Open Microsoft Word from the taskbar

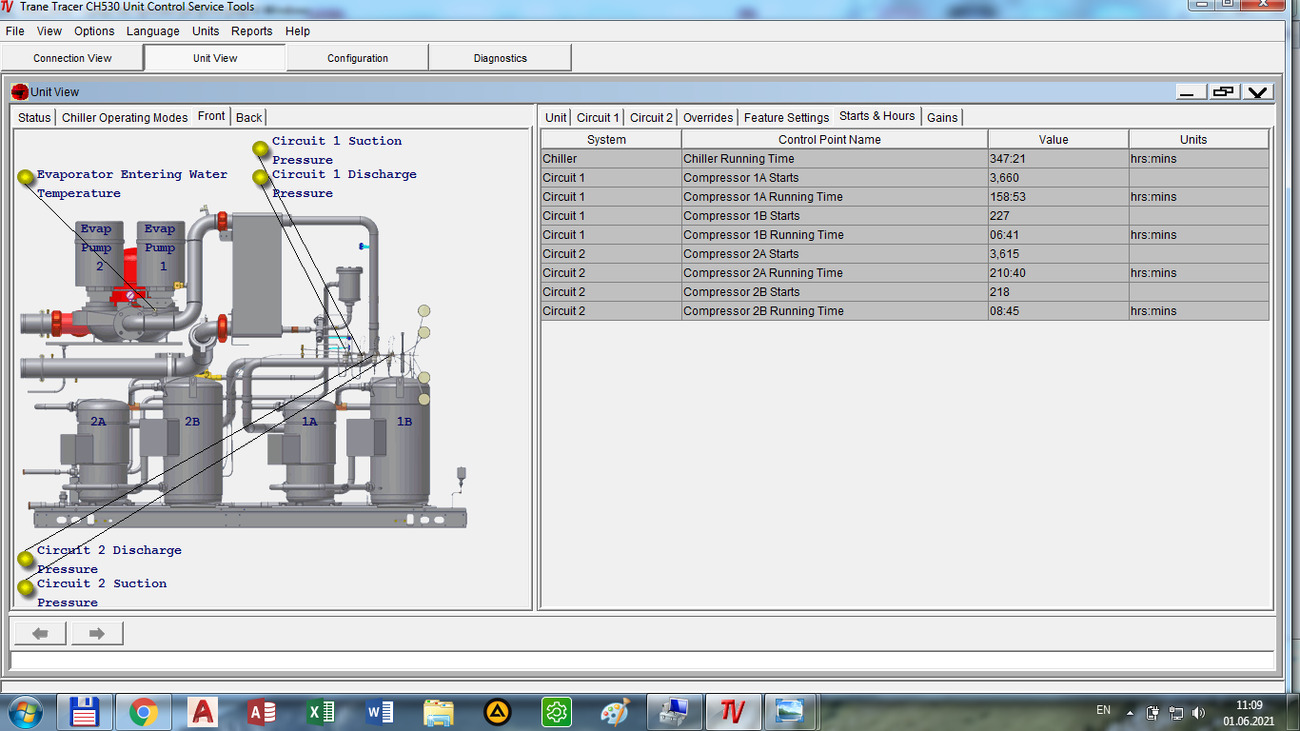click(379, 712)
